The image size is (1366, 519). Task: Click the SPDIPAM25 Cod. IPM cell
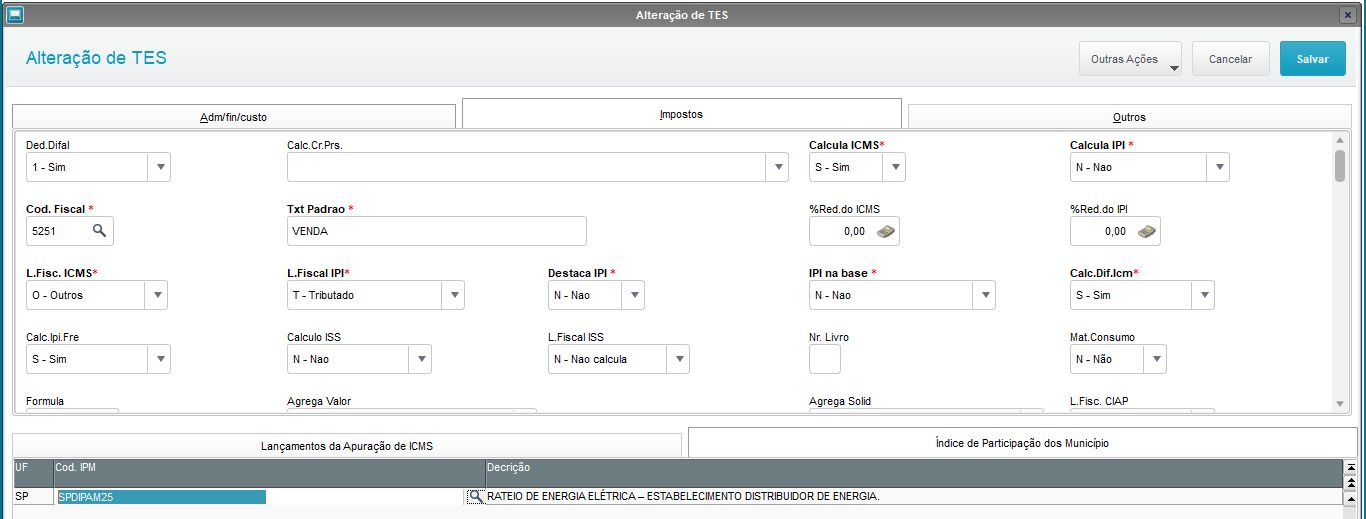261,496
